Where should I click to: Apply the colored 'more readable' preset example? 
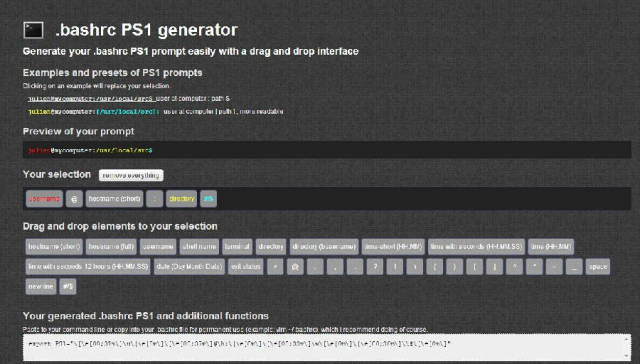coord(156,111)
